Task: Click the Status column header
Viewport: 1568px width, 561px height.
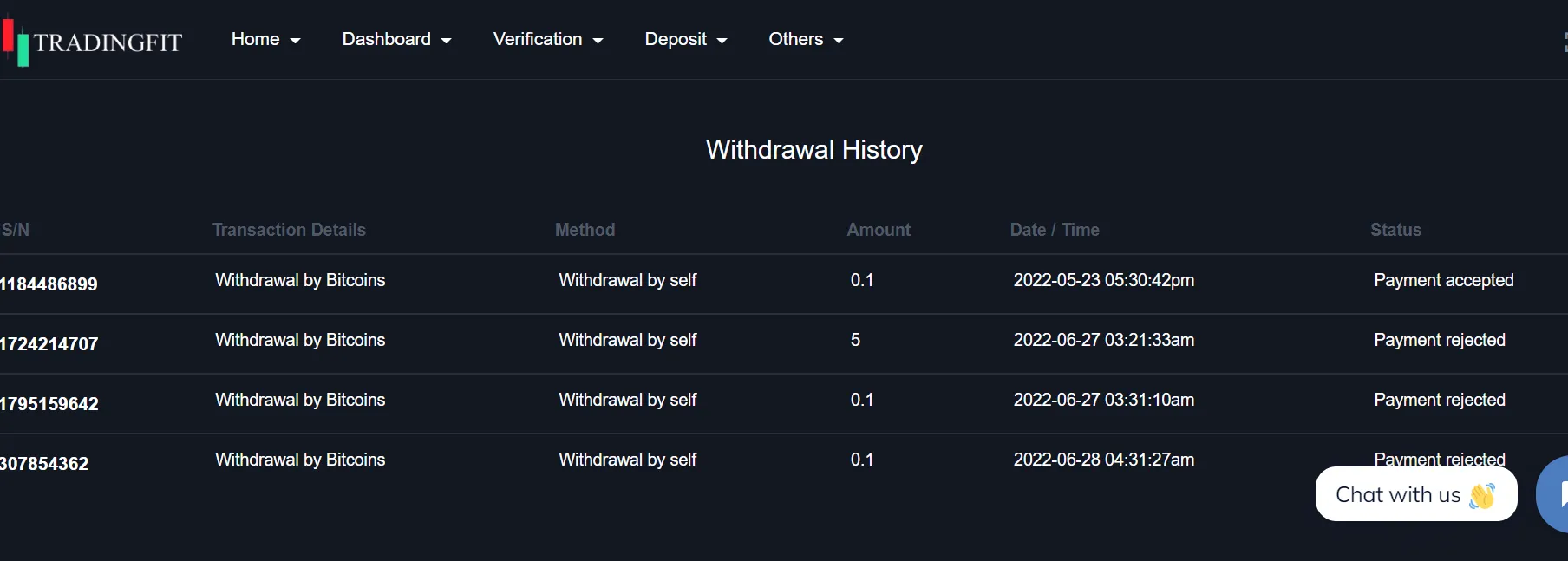Action: pyautogui.click(x=1395, y=230)
